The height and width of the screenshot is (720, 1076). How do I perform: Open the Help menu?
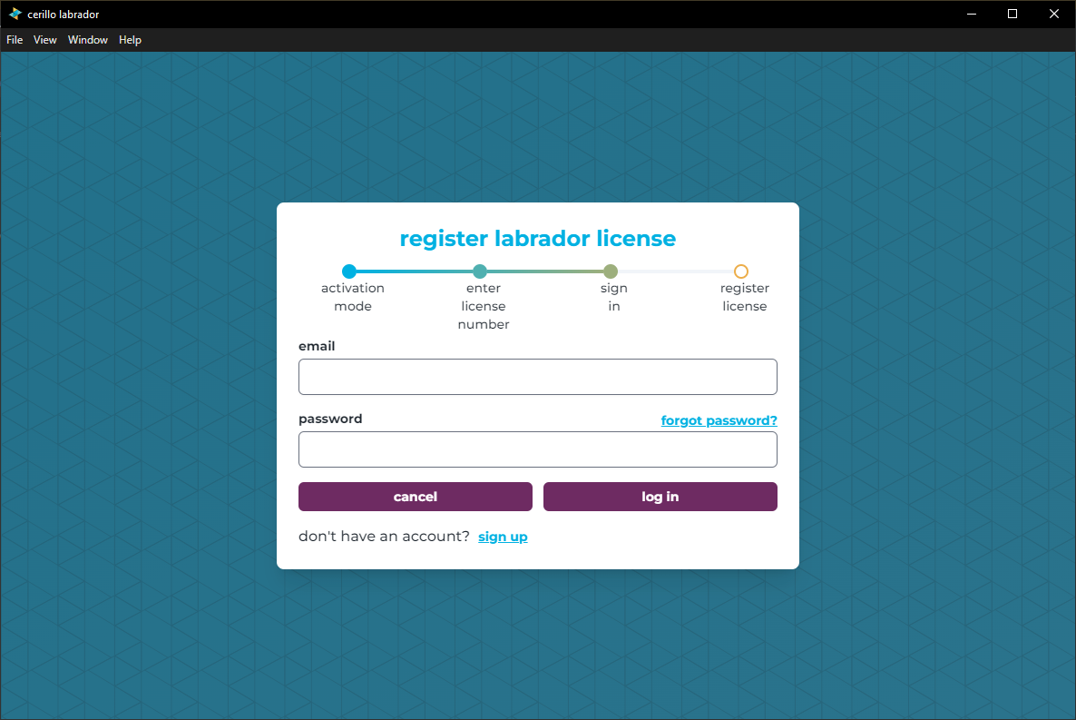click(x=130, y=40)
